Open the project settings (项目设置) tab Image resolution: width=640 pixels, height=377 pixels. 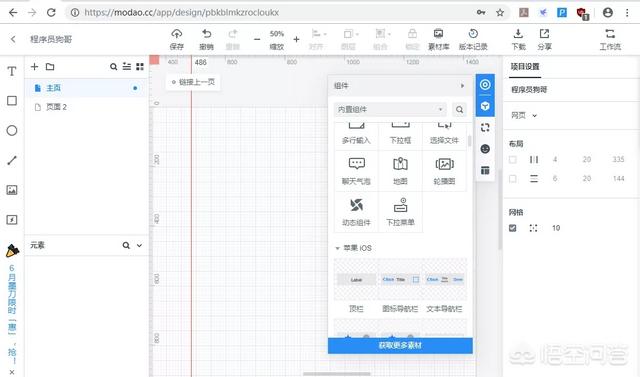point(525,67)
